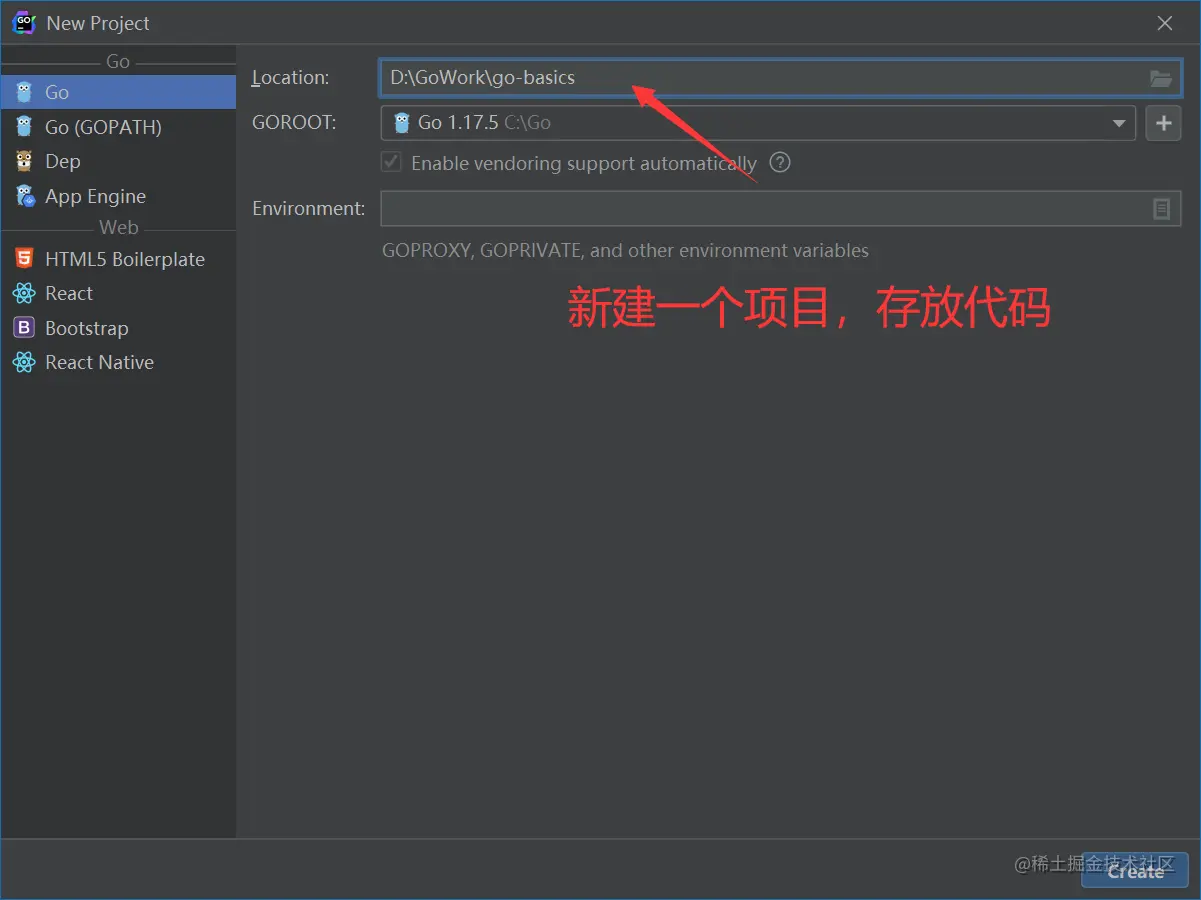1201x900 pixels.
Task: Add a new Go SDK with plus button
Action: click(1163, 123)
